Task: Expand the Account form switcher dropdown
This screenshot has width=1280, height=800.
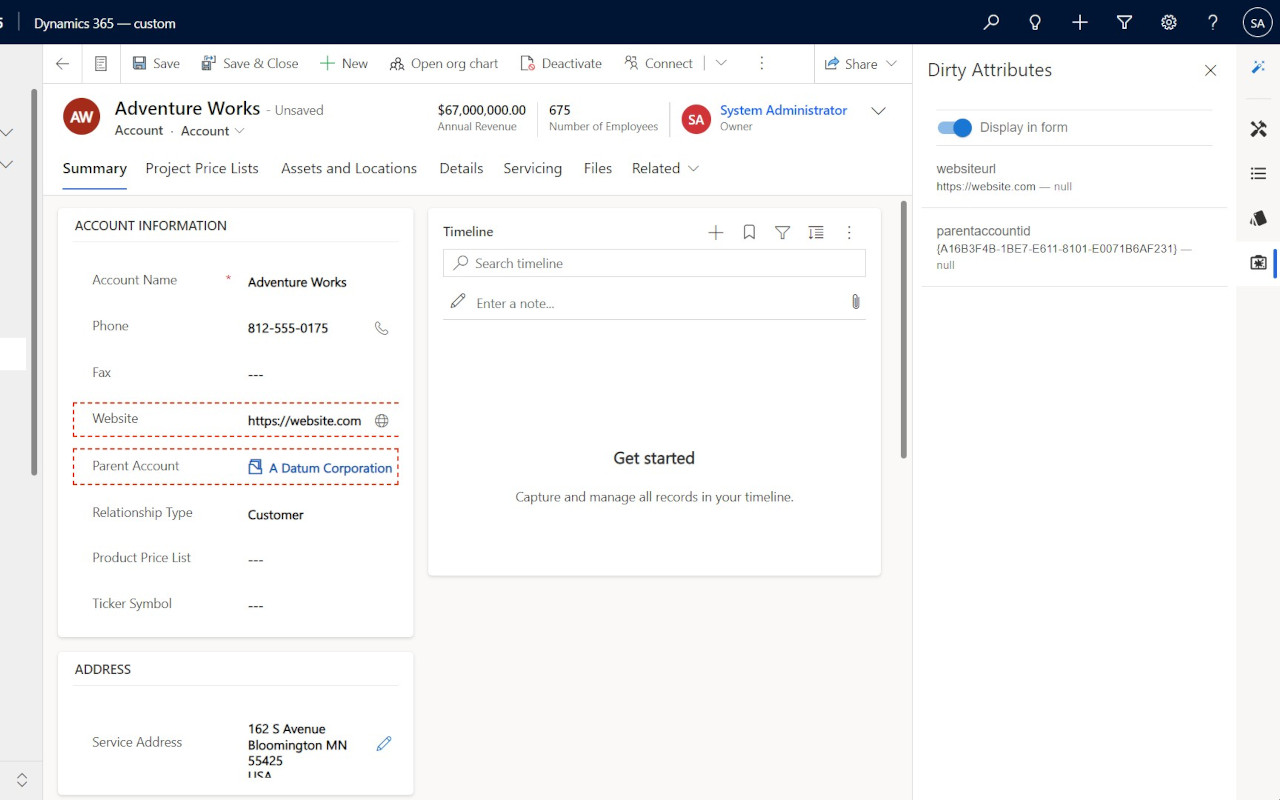Action: tap(212, 131)
